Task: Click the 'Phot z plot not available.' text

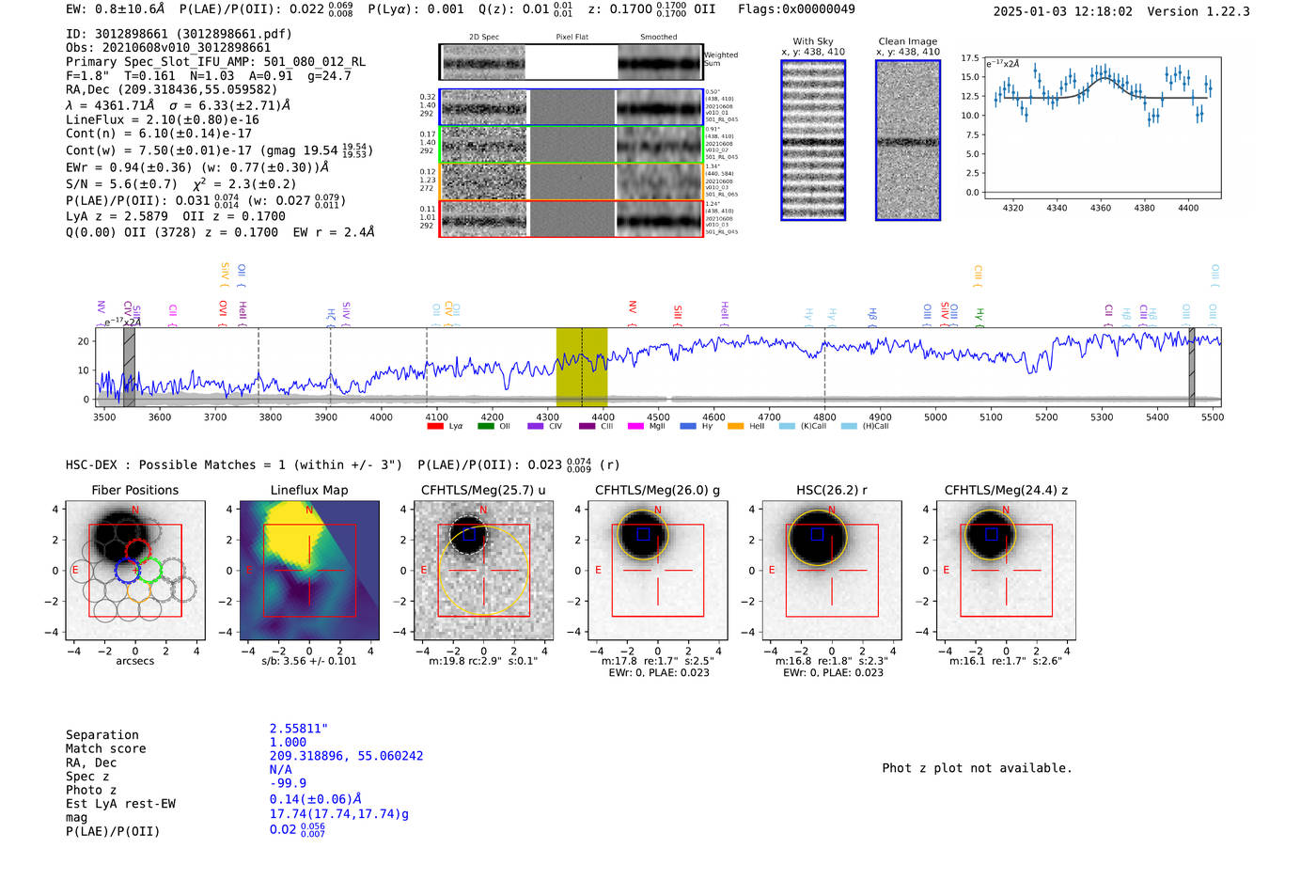Action: 977,768
